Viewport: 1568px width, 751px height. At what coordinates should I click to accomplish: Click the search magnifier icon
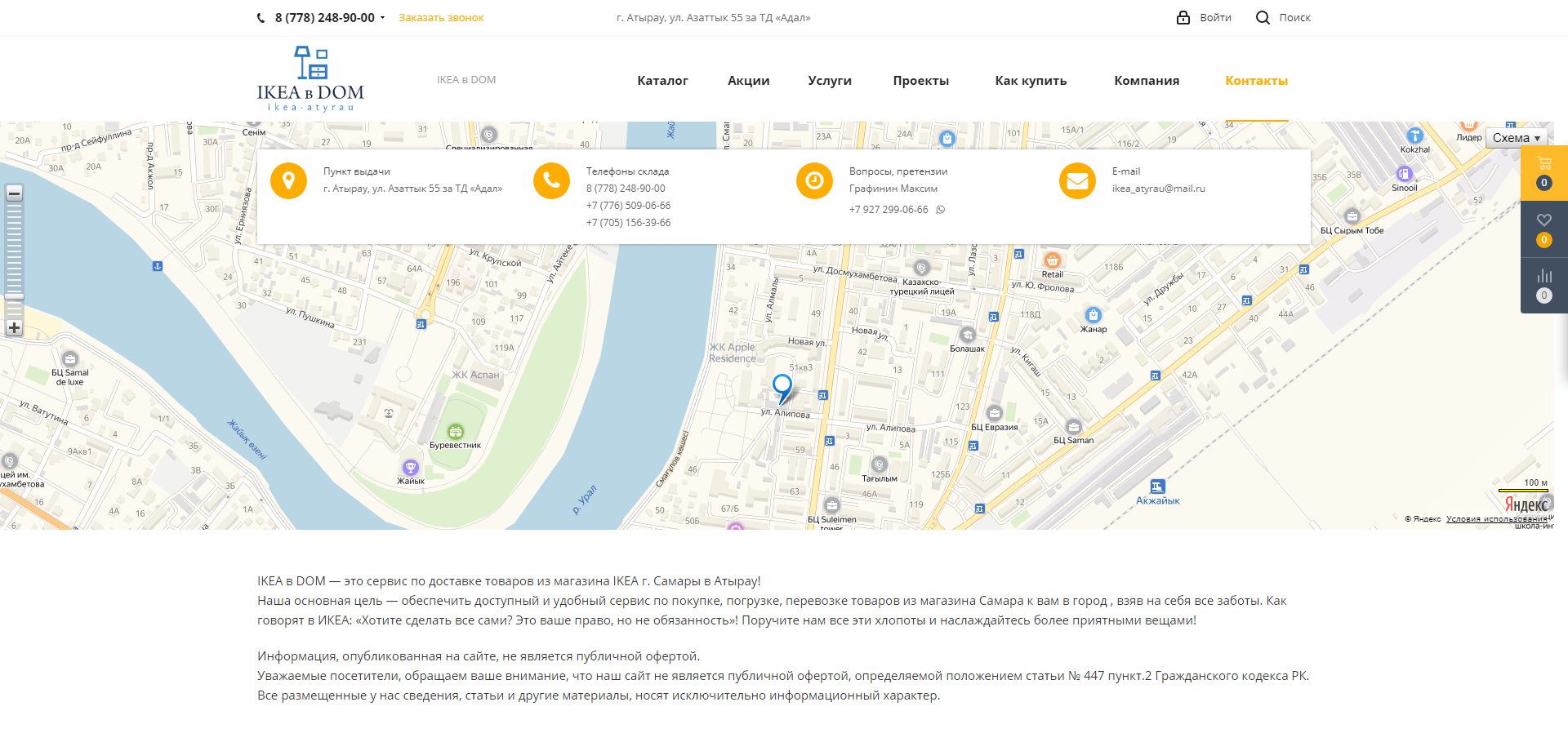point(1263,17)
